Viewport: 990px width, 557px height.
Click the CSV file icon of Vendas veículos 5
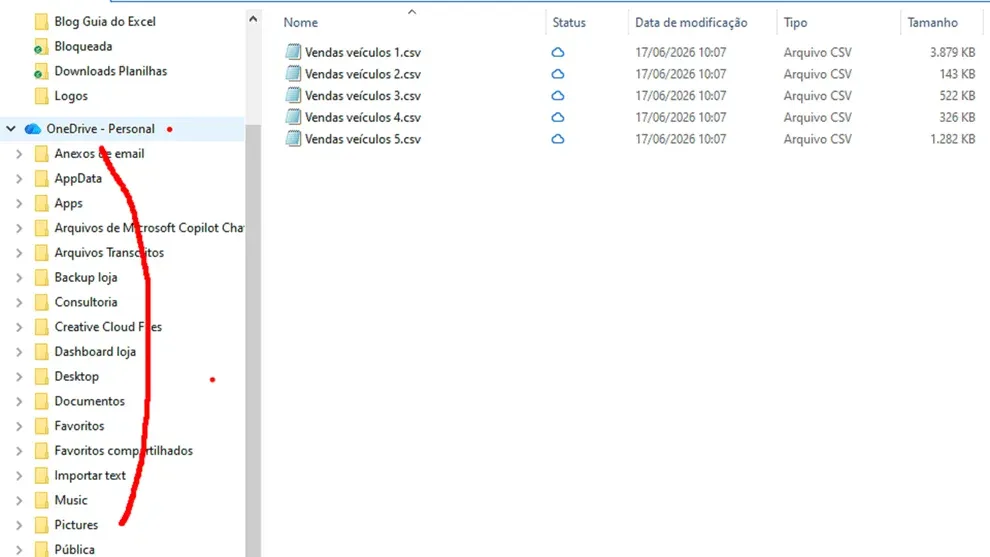tap(293, 139)
